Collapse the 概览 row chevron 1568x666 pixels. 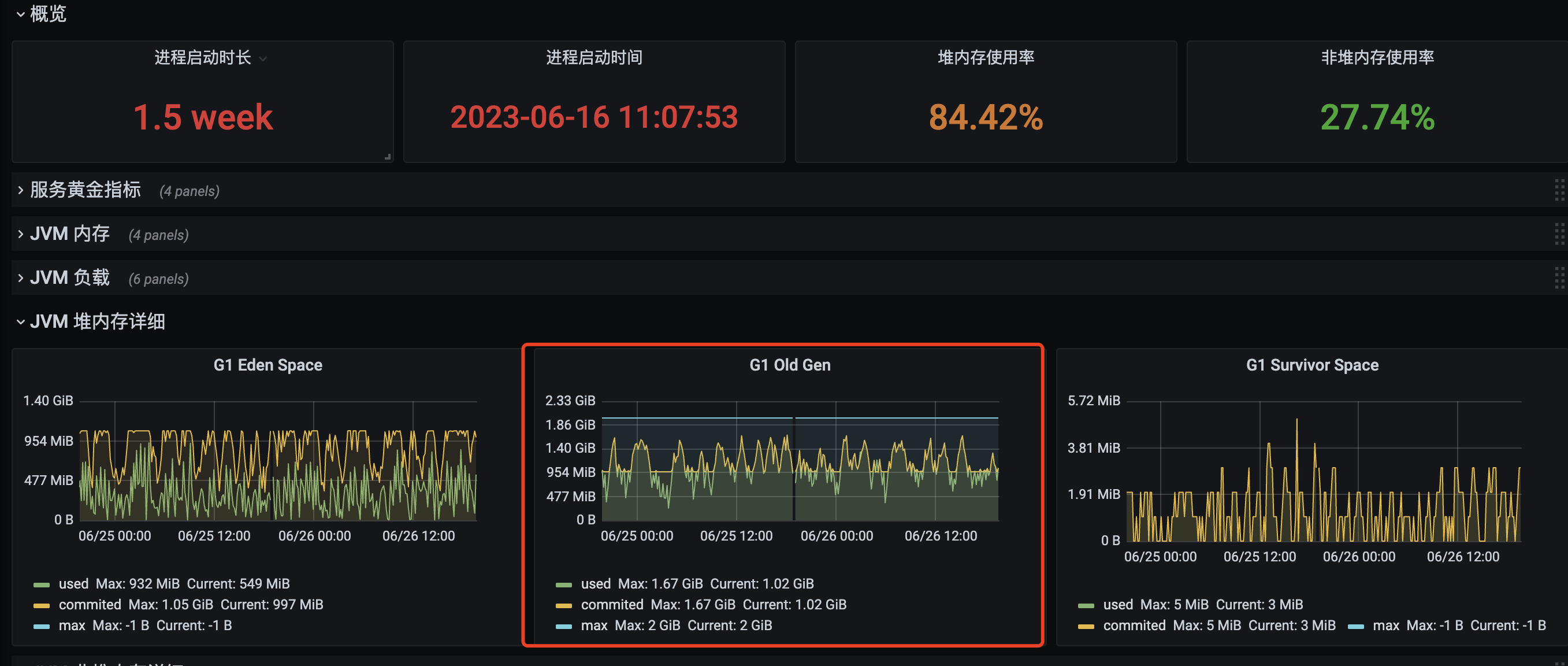(20, 14)
